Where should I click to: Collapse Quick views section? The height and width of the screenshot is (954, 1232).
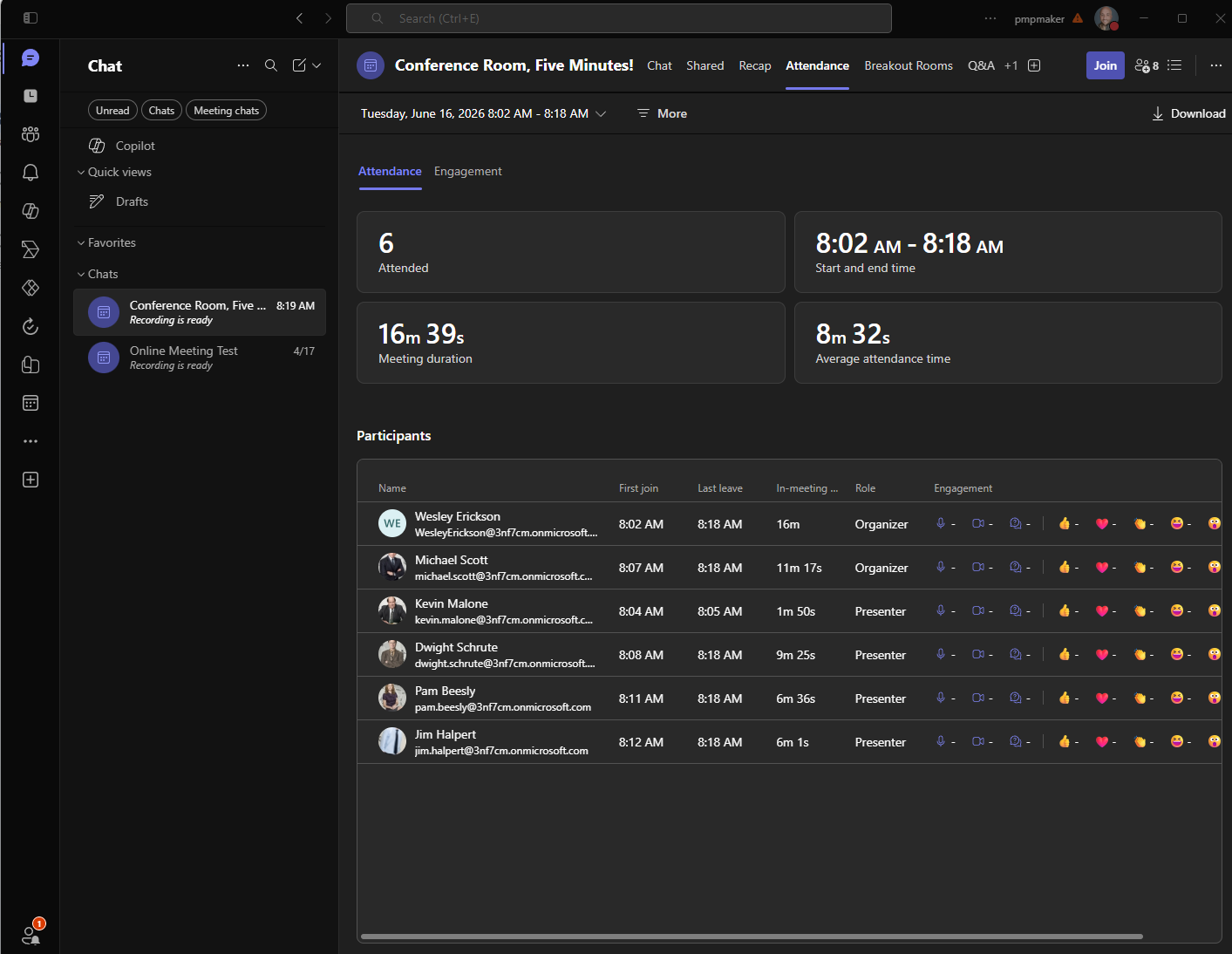pyautogui.click(x=114, y=172)
